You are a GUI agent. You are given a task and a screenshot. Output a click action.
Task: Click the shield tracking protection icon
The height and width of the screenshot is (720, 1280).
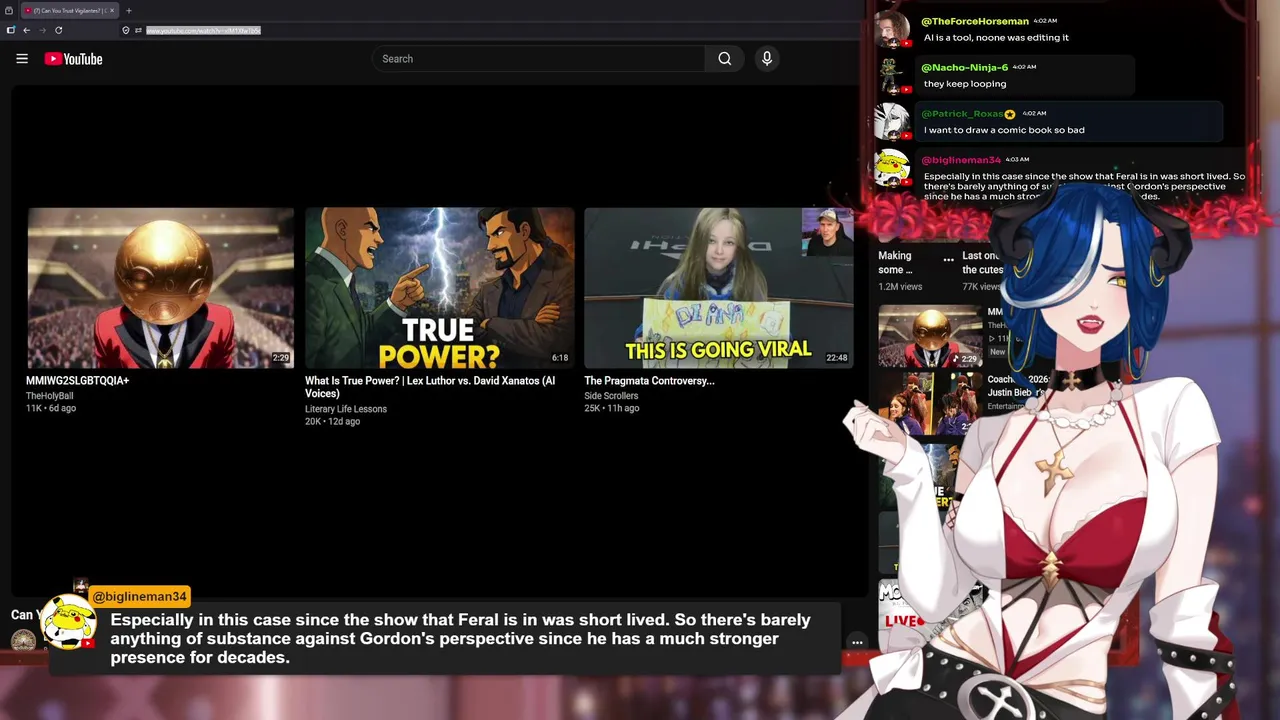[x=126, y=30]
